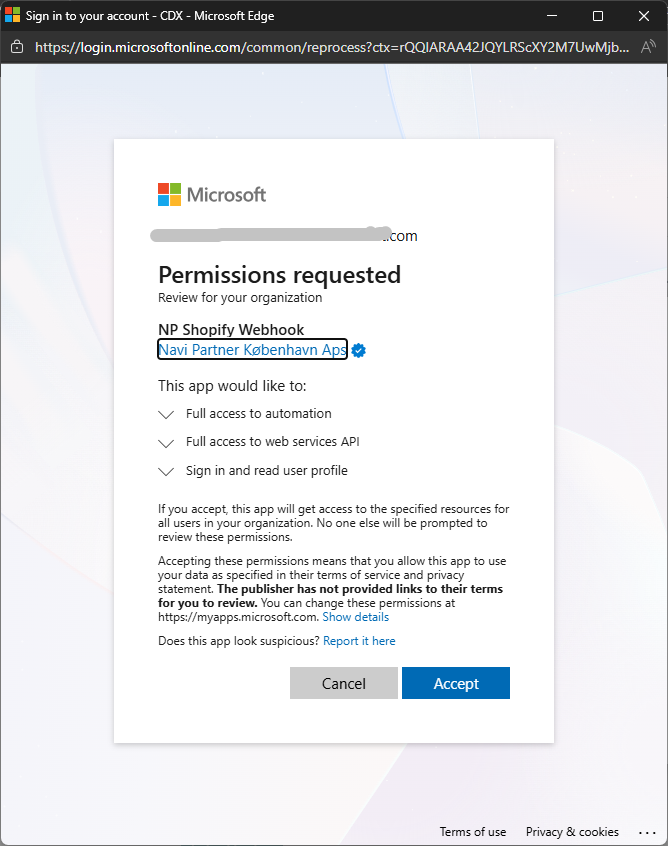Screen dimensions: 668x846
Task: Open the Privacy & cookies link
Action: tap(572, 832)
